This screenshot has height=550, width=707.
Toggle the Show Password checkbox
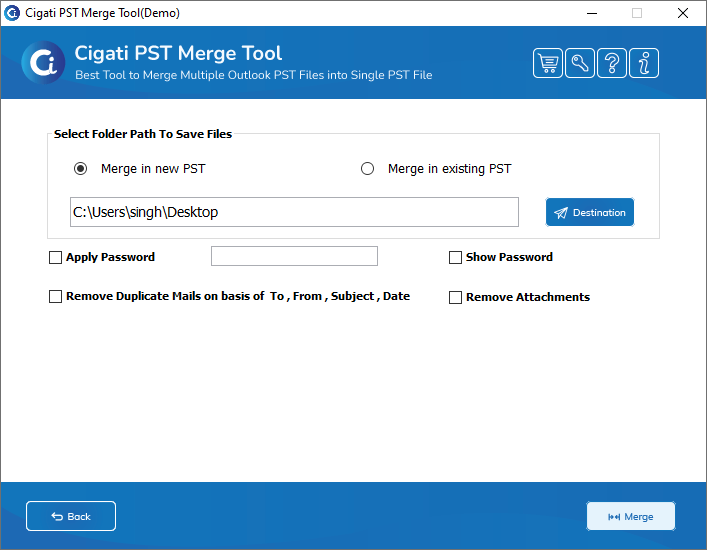pyautogui.click(x=455, y=257)
